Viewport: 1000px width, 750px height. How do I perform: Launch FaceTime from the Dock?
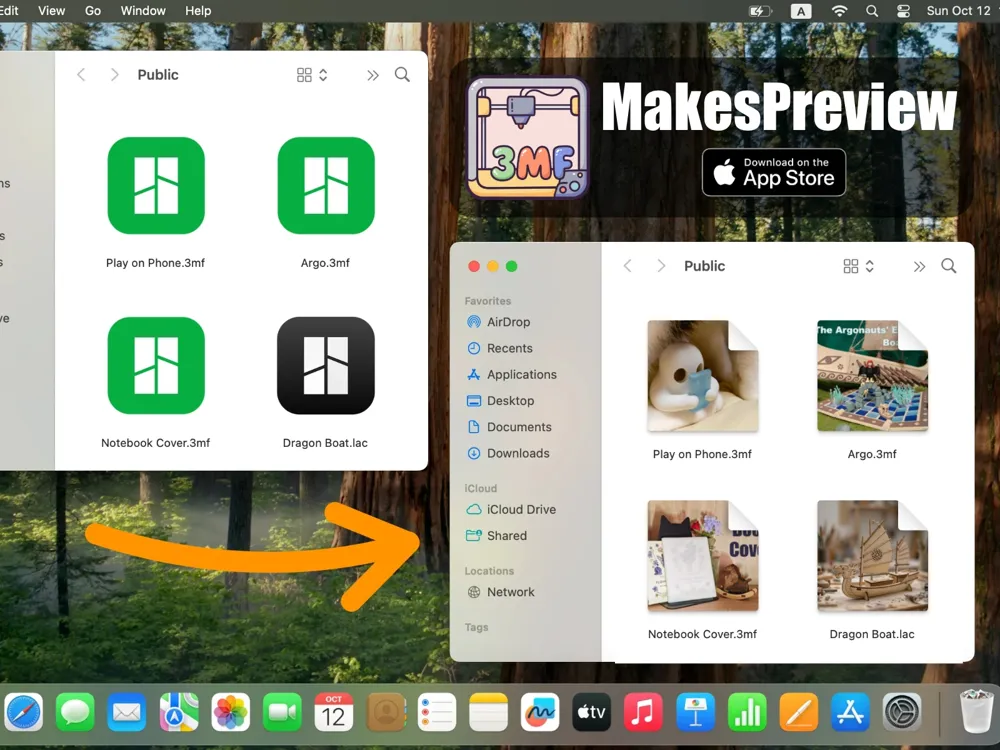coord(282,712)
